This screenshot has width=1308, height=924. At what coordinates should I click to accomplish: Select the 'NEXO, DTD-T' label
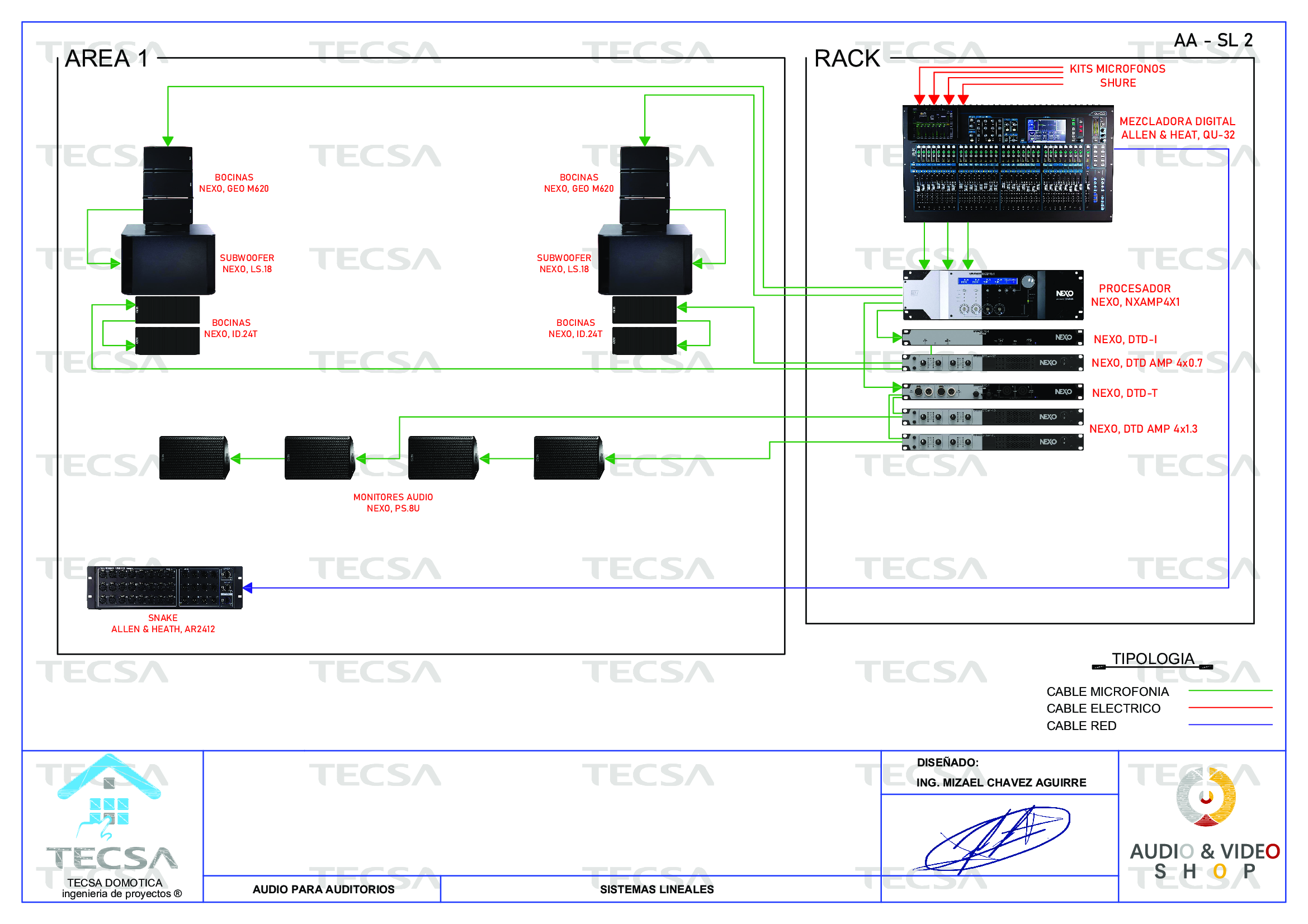click(x=1125, y=393)
